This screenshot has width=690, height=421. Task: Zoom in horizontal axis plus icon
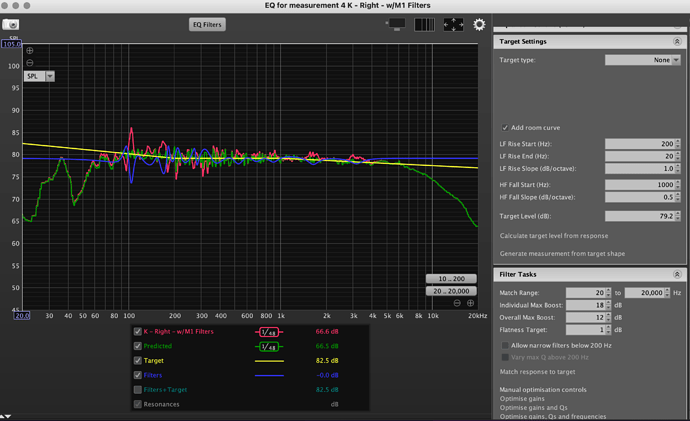(470, 303)
